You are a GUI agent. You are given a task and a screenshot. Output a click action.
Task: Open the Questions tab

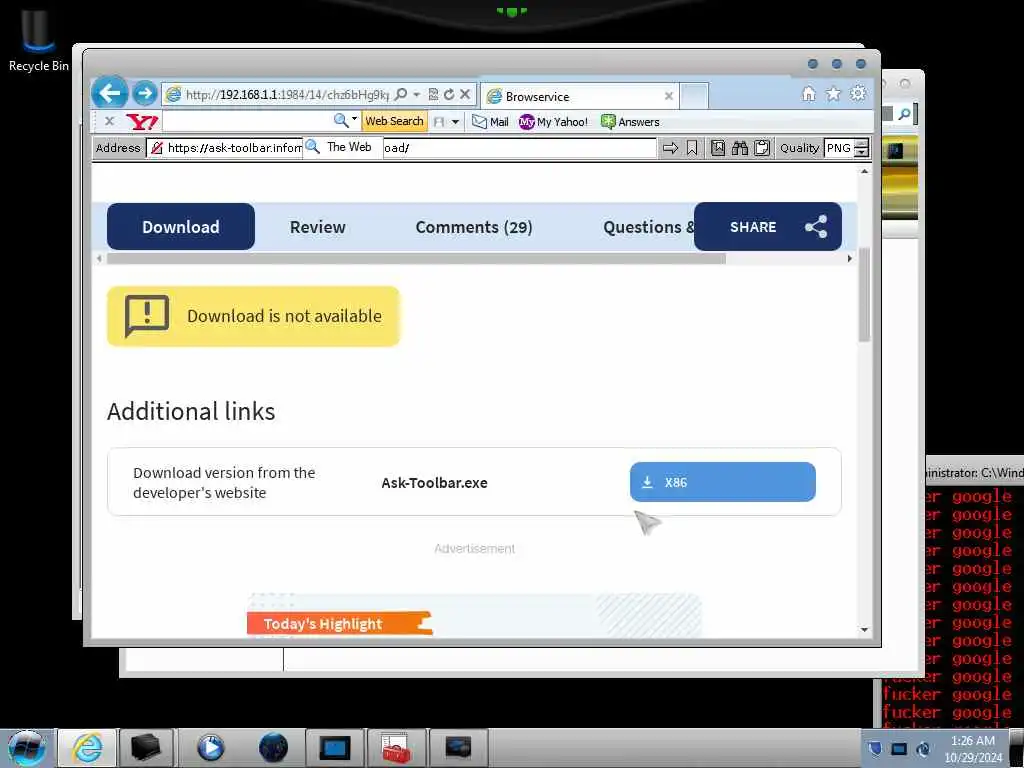pos(647,227)
